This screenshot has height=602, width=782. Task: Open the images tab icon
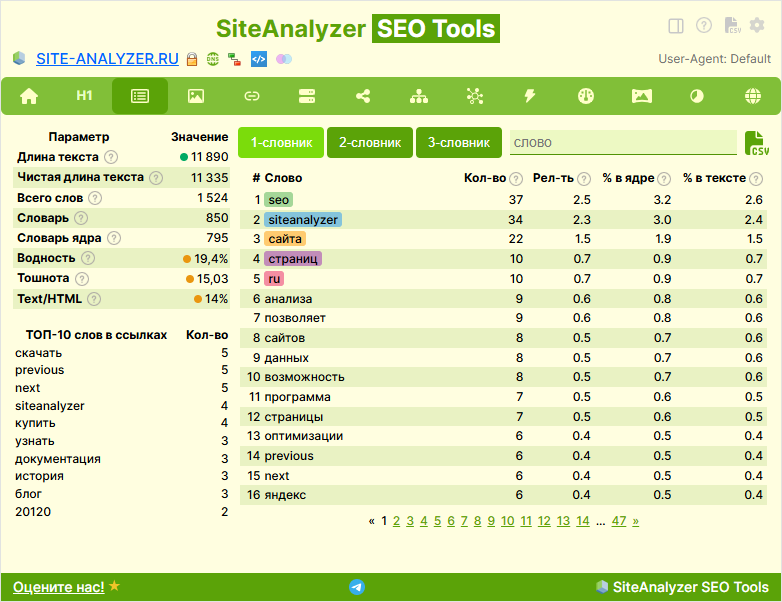click(x=196, y=96)
